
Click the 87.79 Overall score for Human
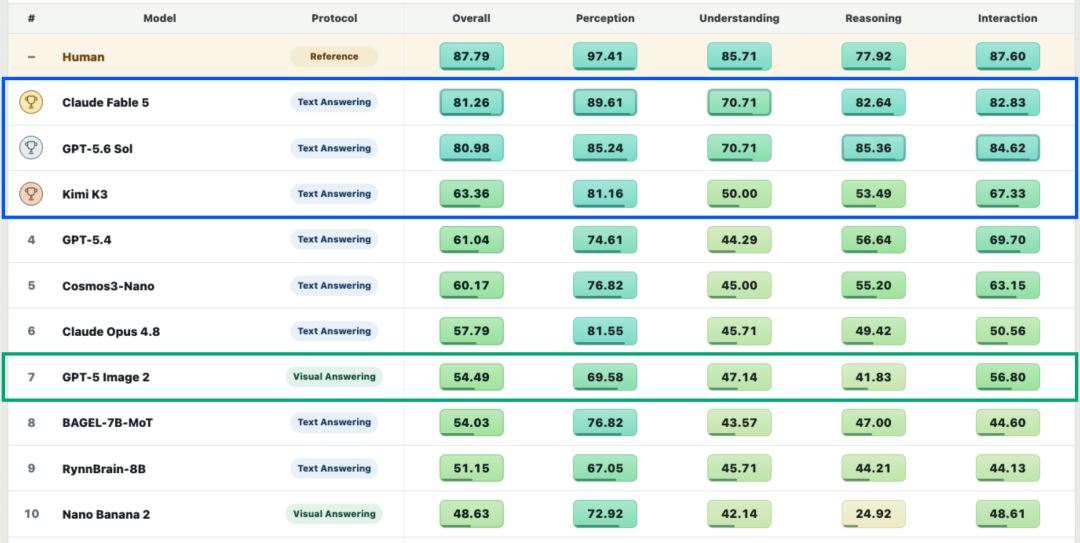click(471, 57)
